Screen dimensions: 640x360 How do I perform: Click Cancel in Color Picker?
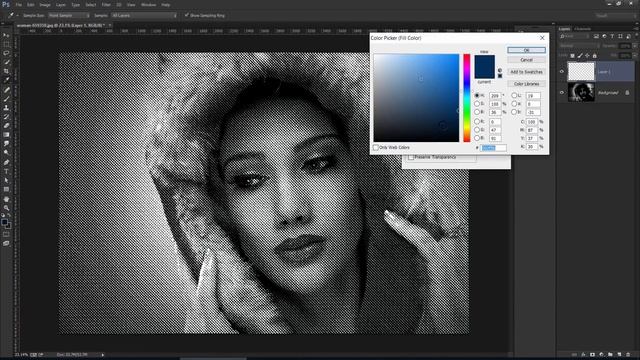pos(526,60)
